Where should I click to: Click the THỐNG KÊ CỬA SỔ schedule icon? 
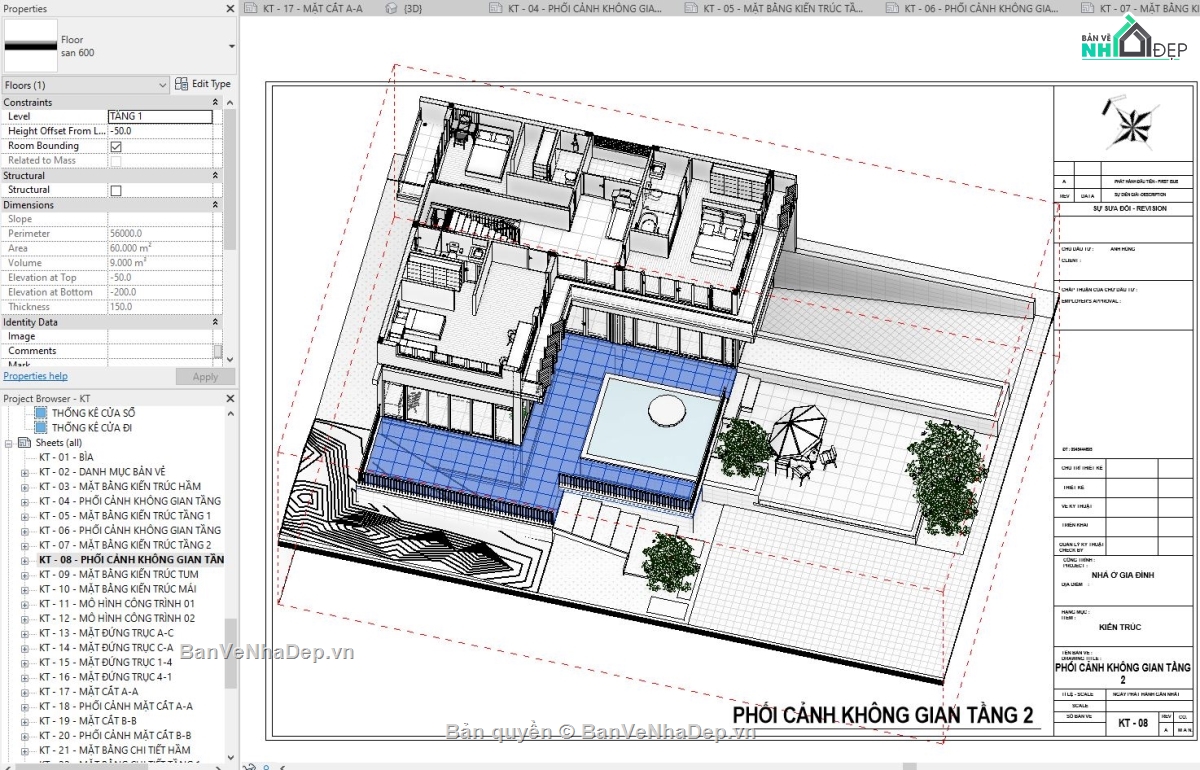click(41, 413)
